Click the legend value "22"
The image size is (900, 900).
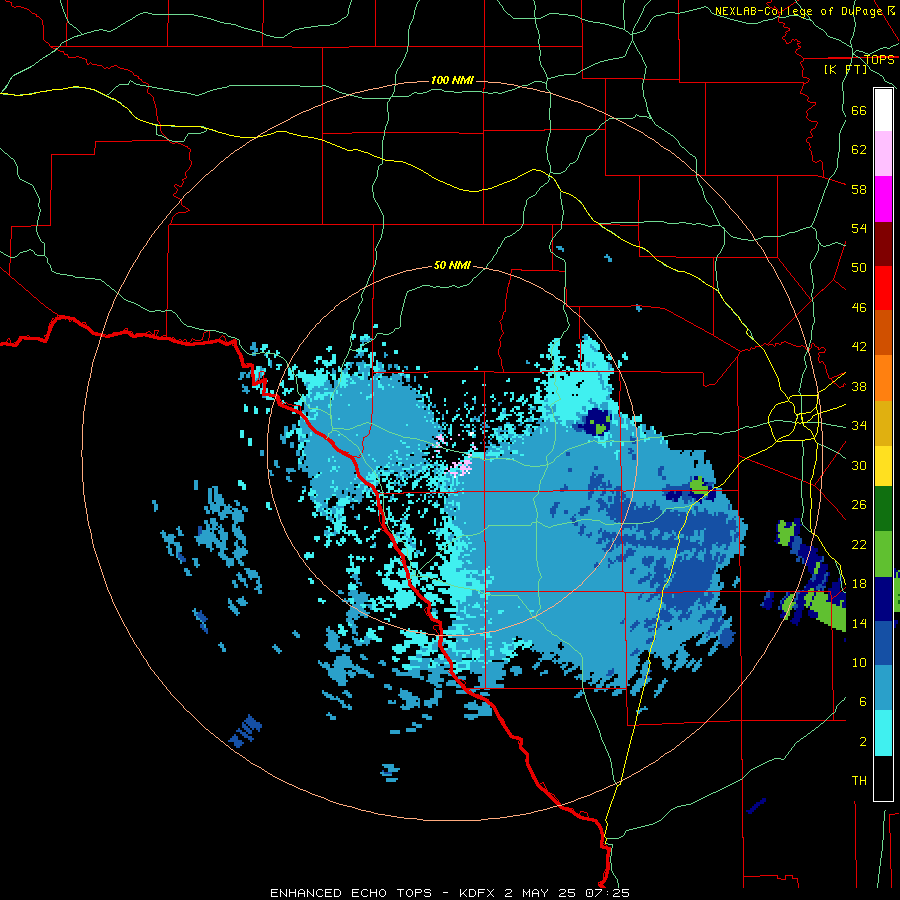(859, 544)
